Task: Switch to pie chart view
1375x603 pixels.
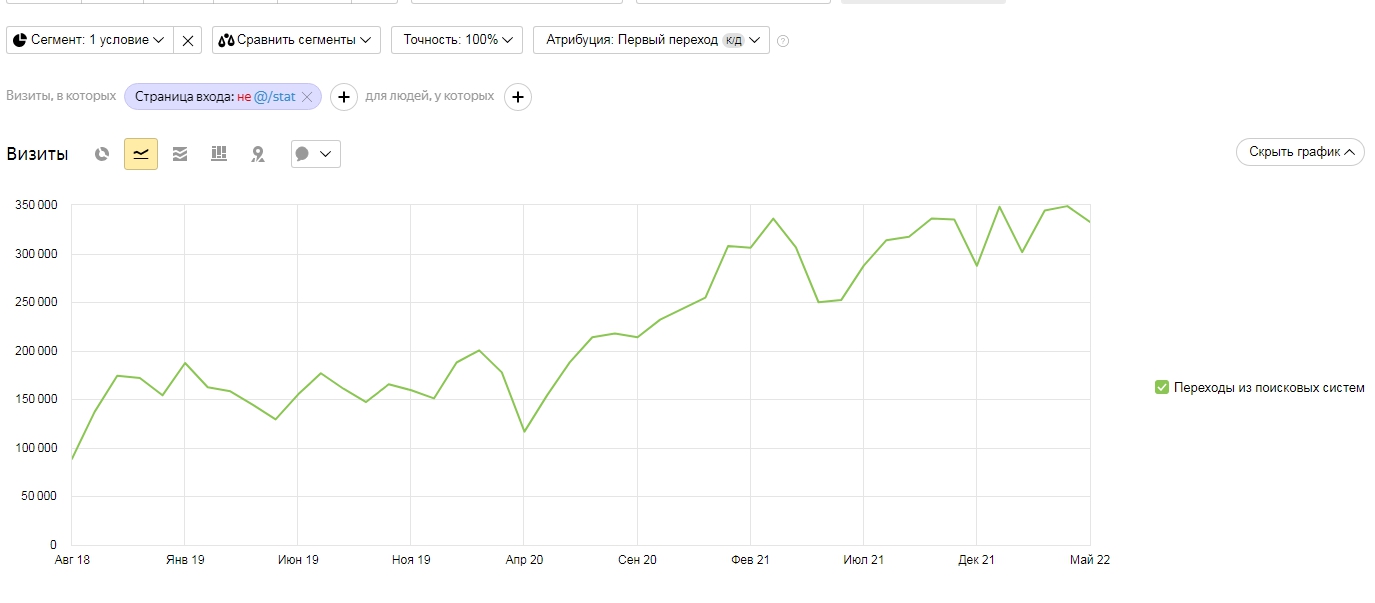Action: (x=102, y=154)
